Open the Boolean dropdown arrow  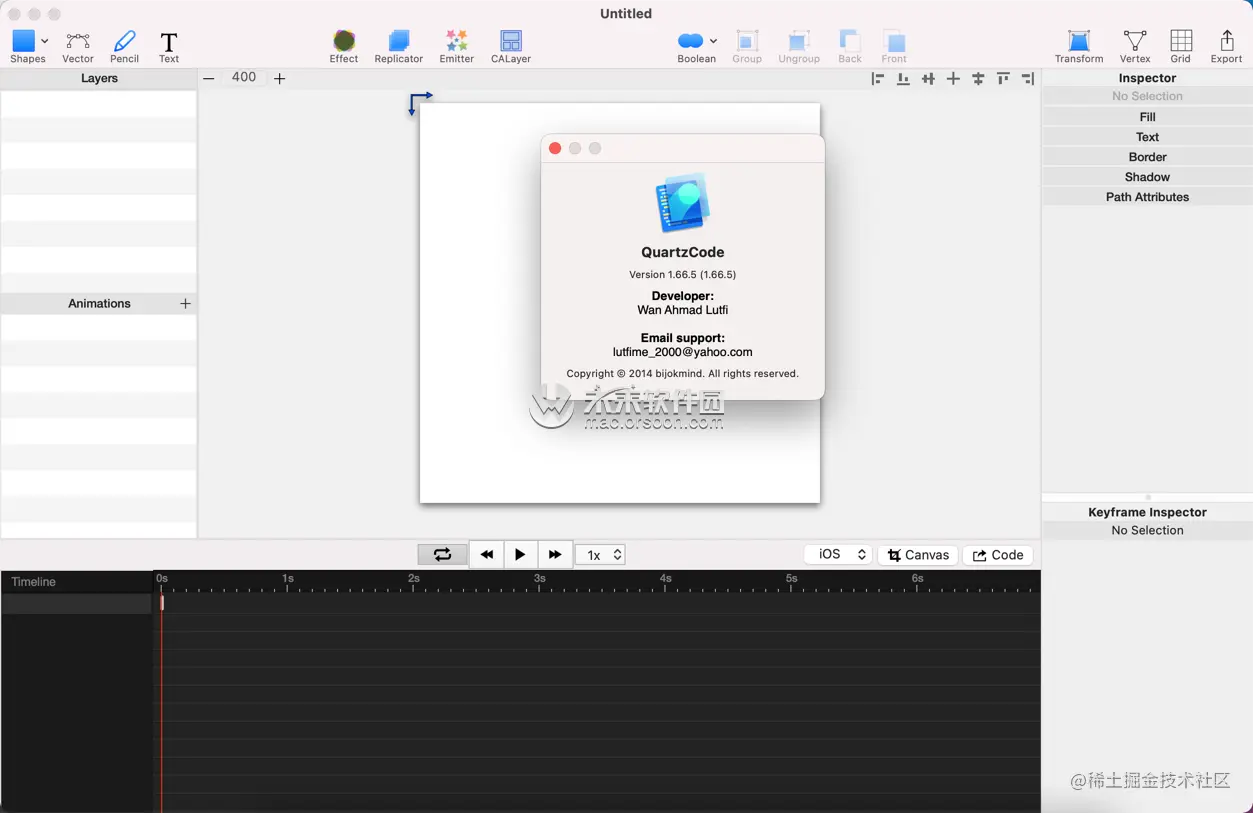tap(713, 42)
